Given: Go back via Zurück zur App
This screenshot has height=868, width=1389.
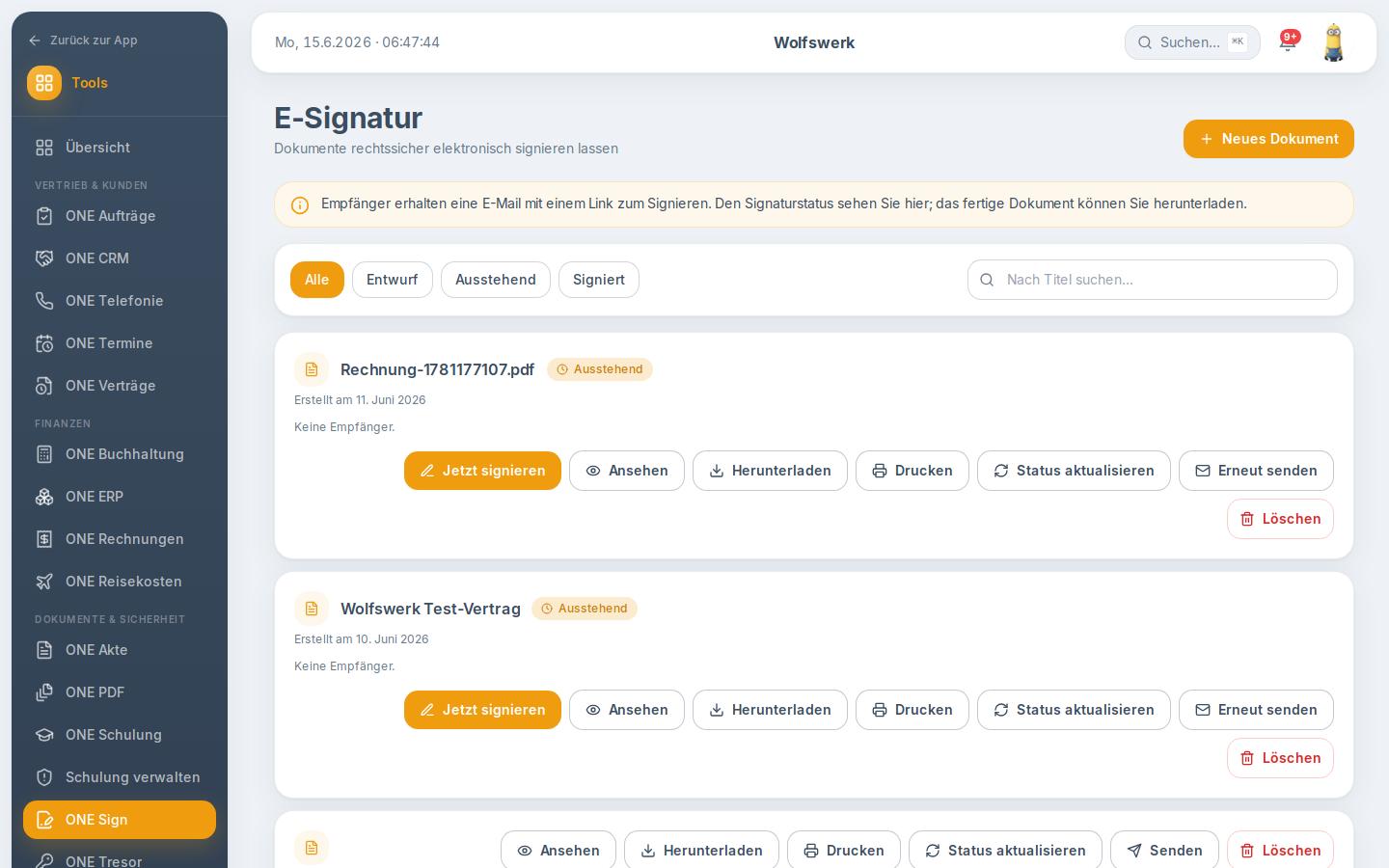Looking at the screenshot, I should tap(83, 41).
